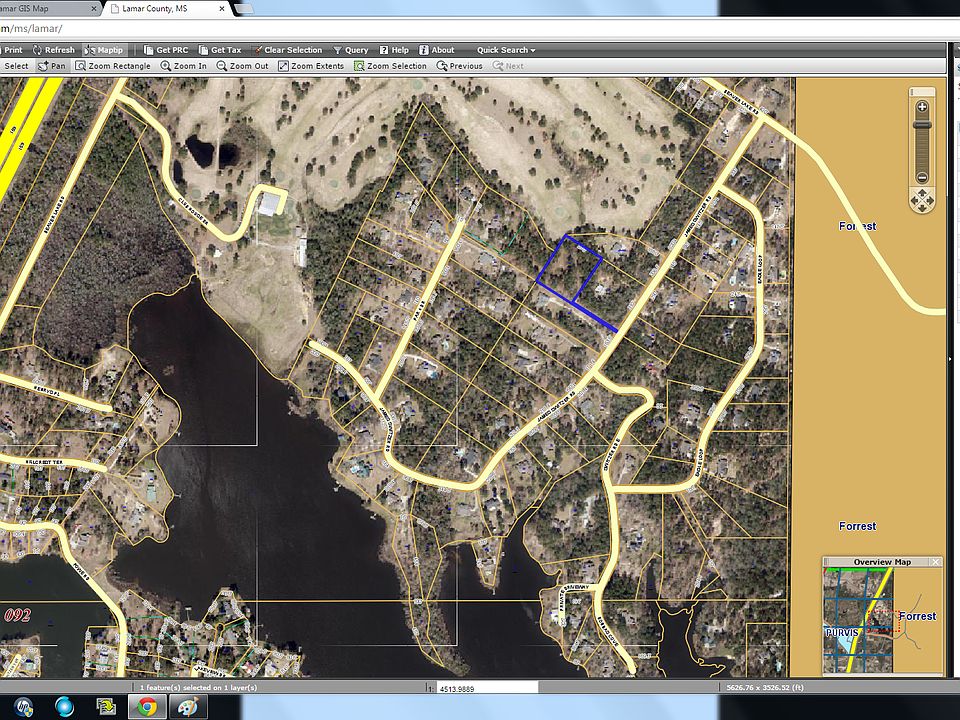Click the zoom slider handle on the map
This screenshot has height=720, width=960.
tap(922, 125)
